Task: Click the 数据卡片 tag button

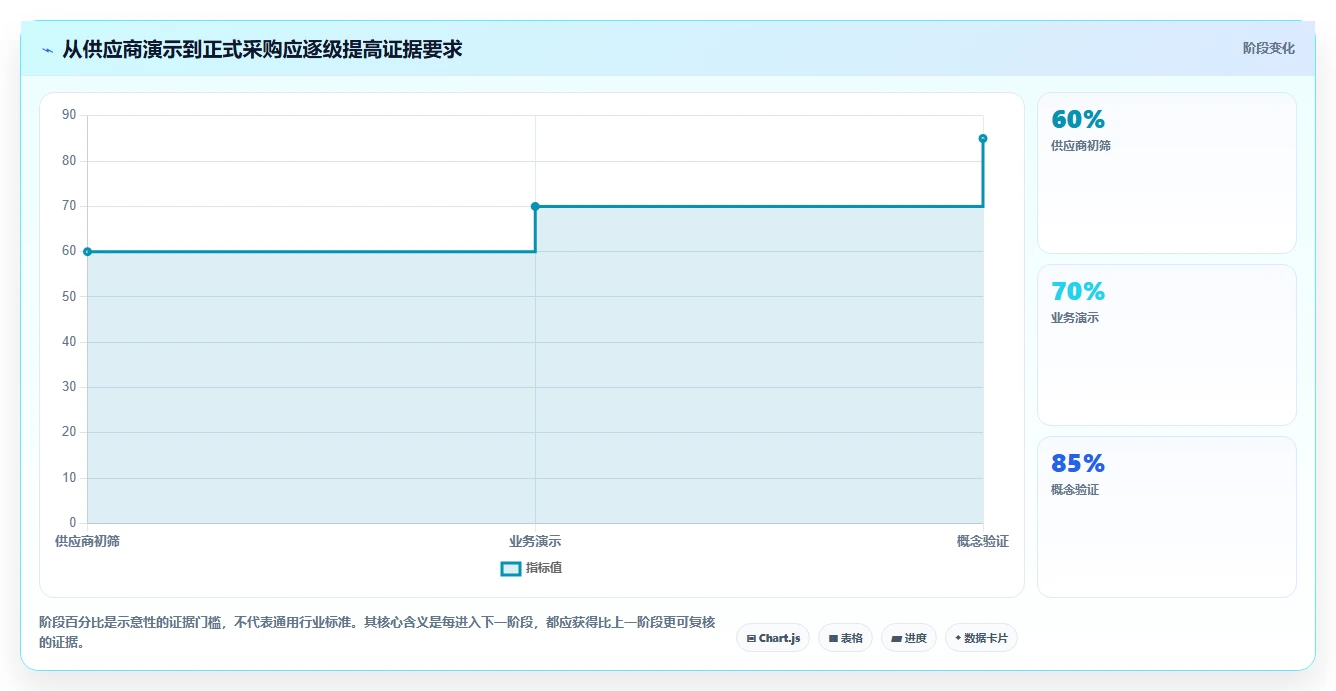Action: point(981,638)
